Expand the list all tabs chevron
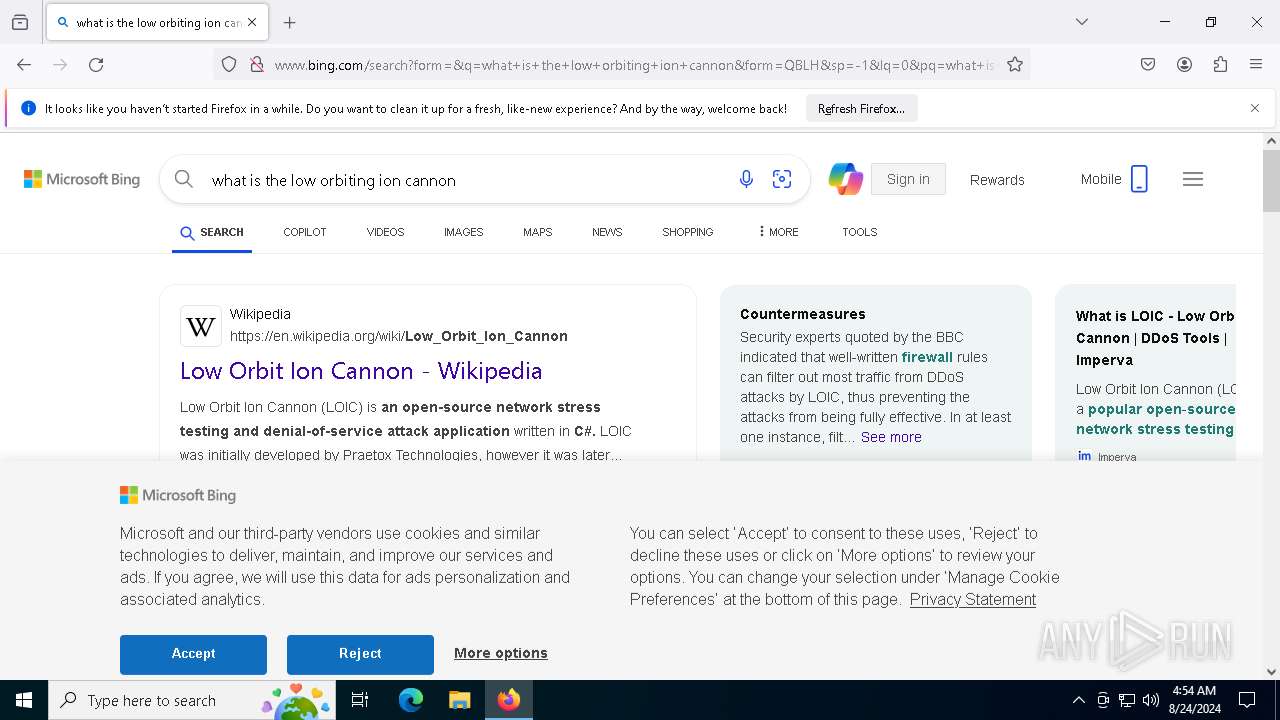 (1082, 22)
